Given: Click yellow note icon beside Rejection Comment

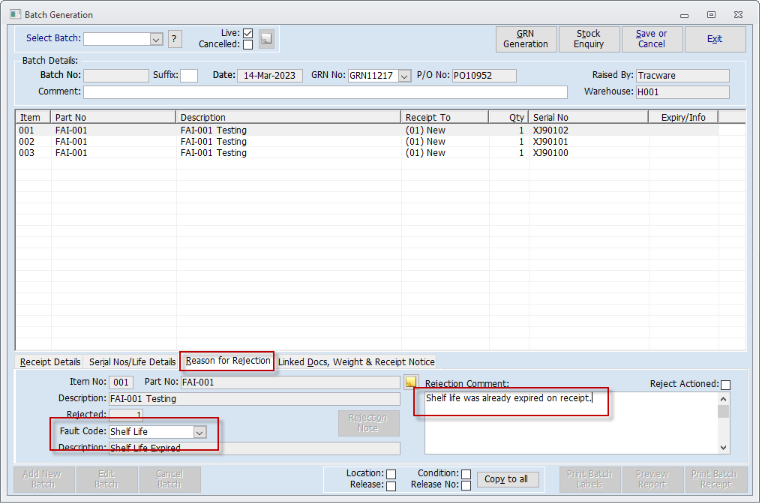Looking at the screenshot, I should point(410,382).
